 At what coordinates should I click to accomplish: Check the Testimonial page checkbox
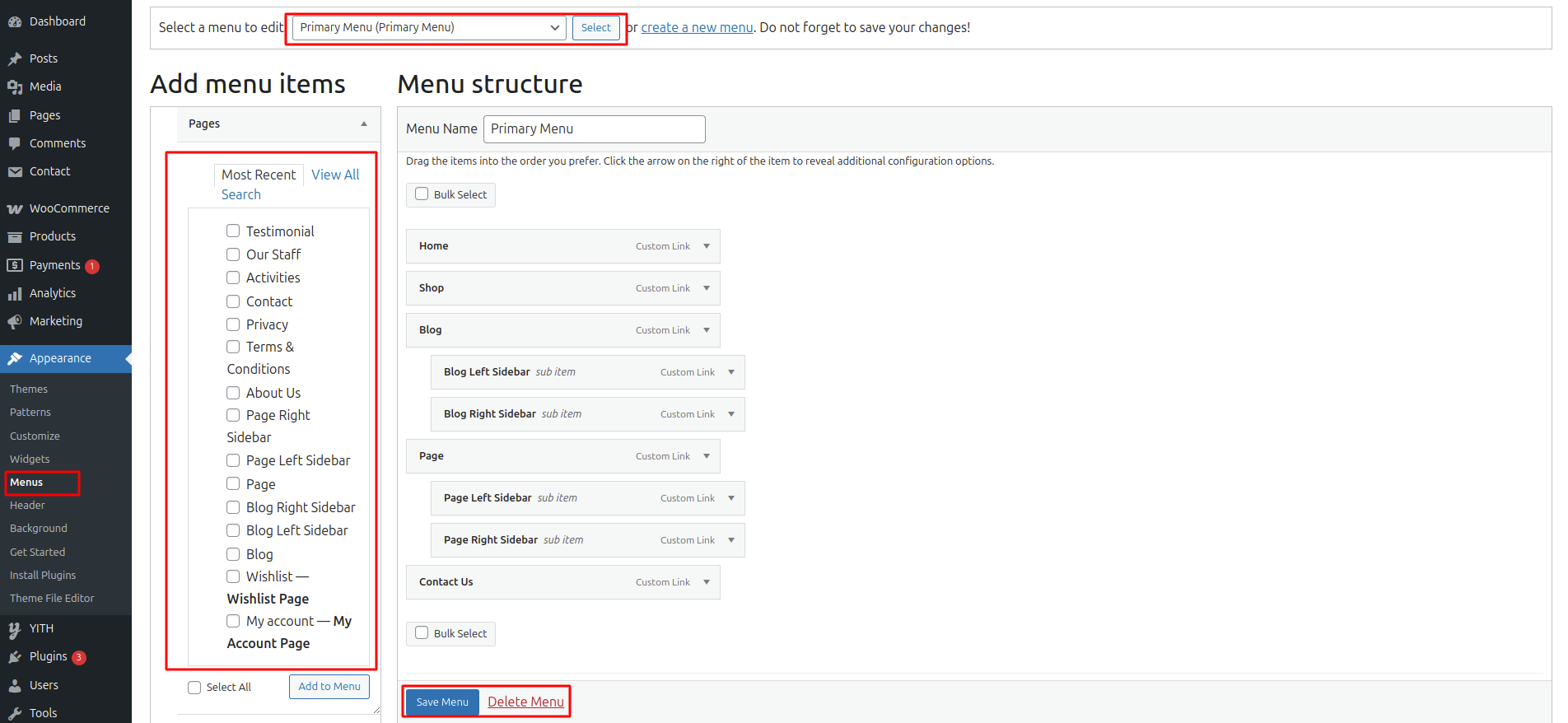click(x=233, y=231)
